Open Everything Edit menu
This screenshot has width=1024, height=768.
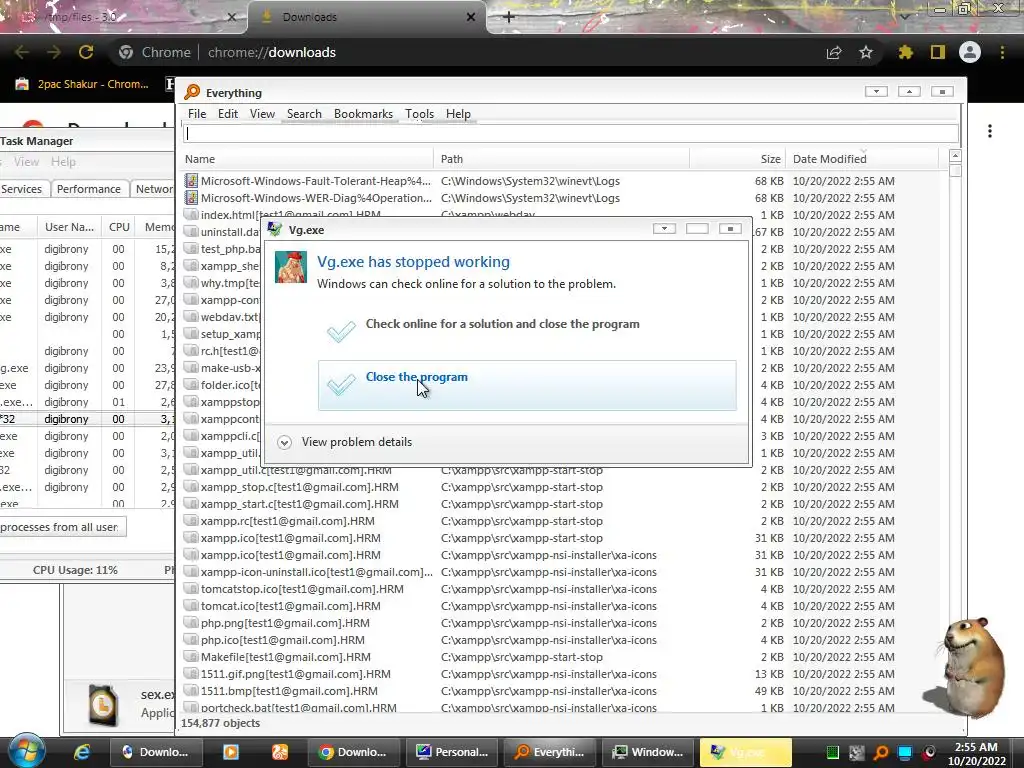tap(228, 114)
